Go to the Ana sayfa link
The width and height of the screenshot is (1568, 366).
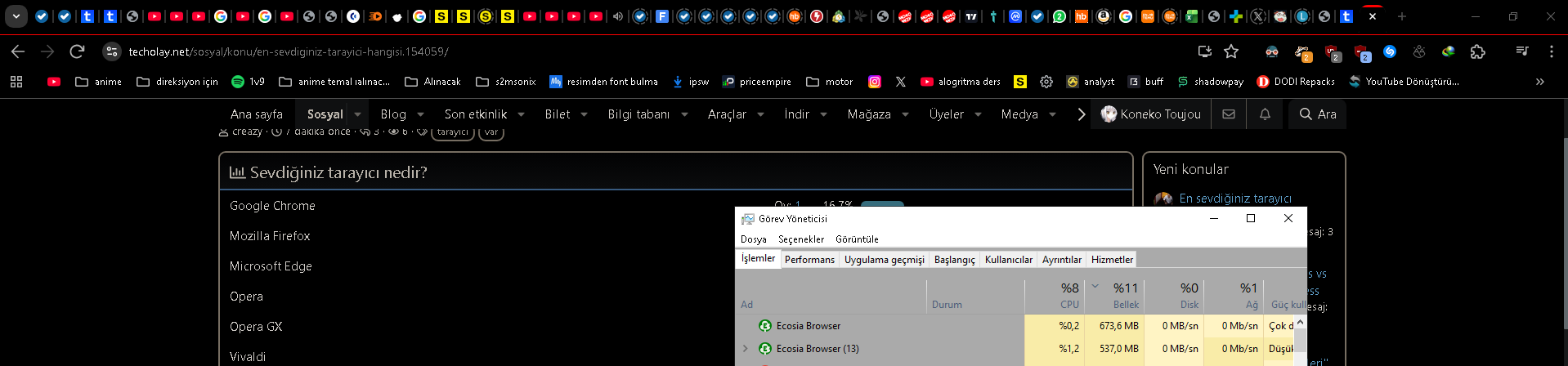[x=257, y=114]
